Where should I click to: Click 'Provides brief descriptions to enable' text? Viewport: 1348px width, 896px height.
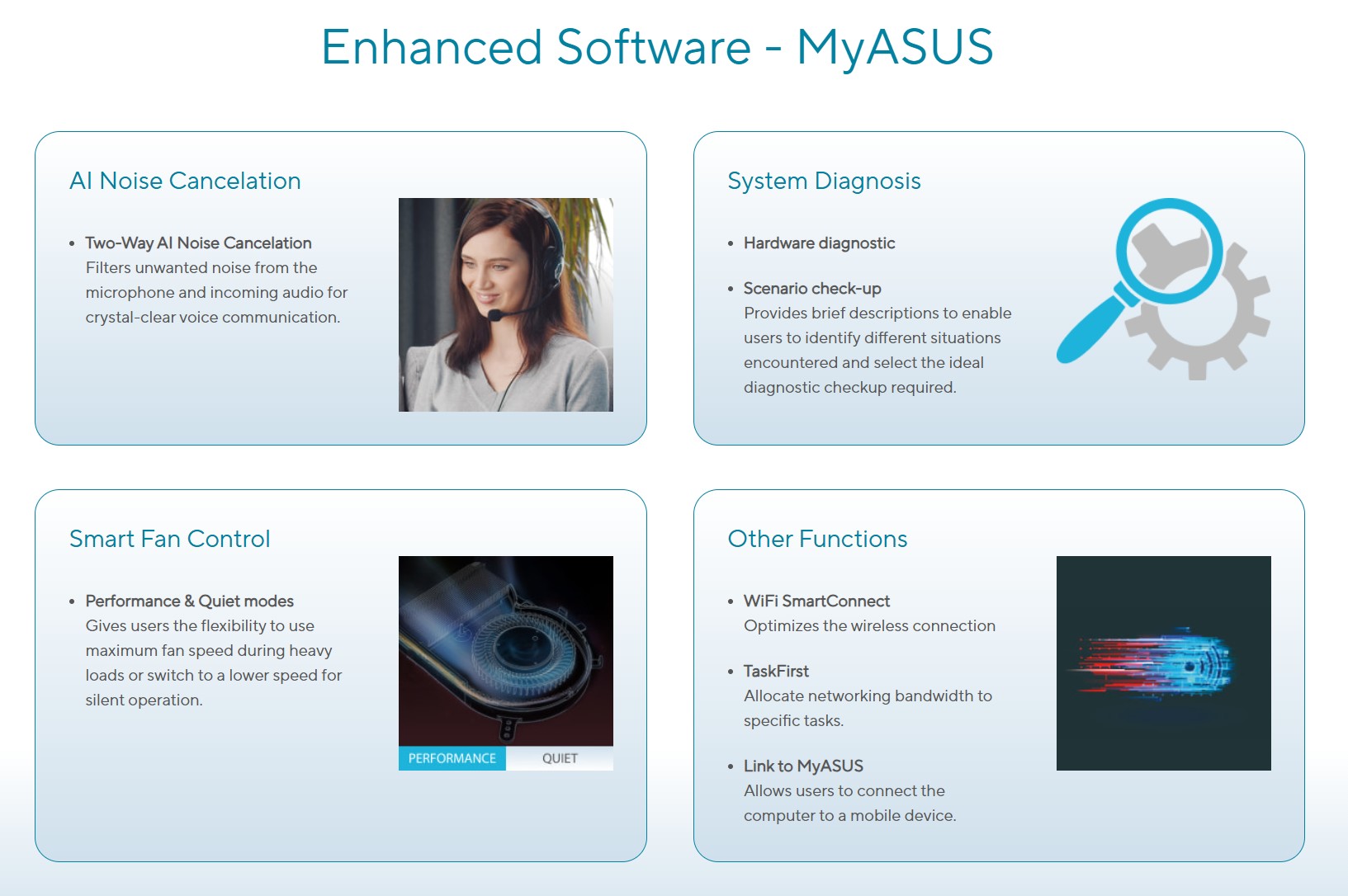(877, 314)
